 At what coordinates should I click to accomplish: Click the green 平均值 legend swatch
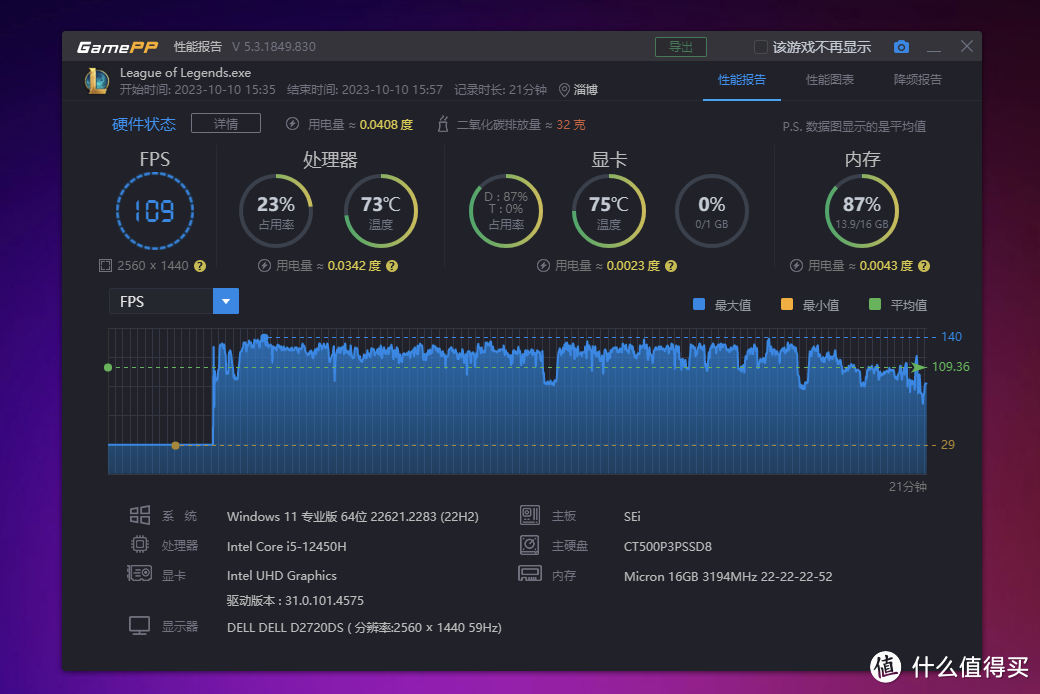875,305
